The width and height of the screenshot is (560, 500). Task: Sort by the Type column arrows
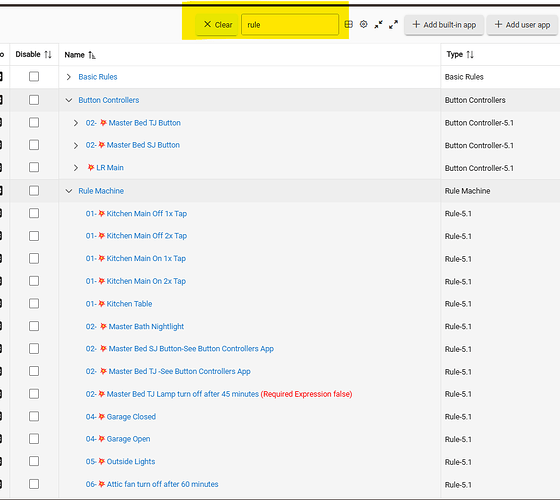(x=470, y=55)
